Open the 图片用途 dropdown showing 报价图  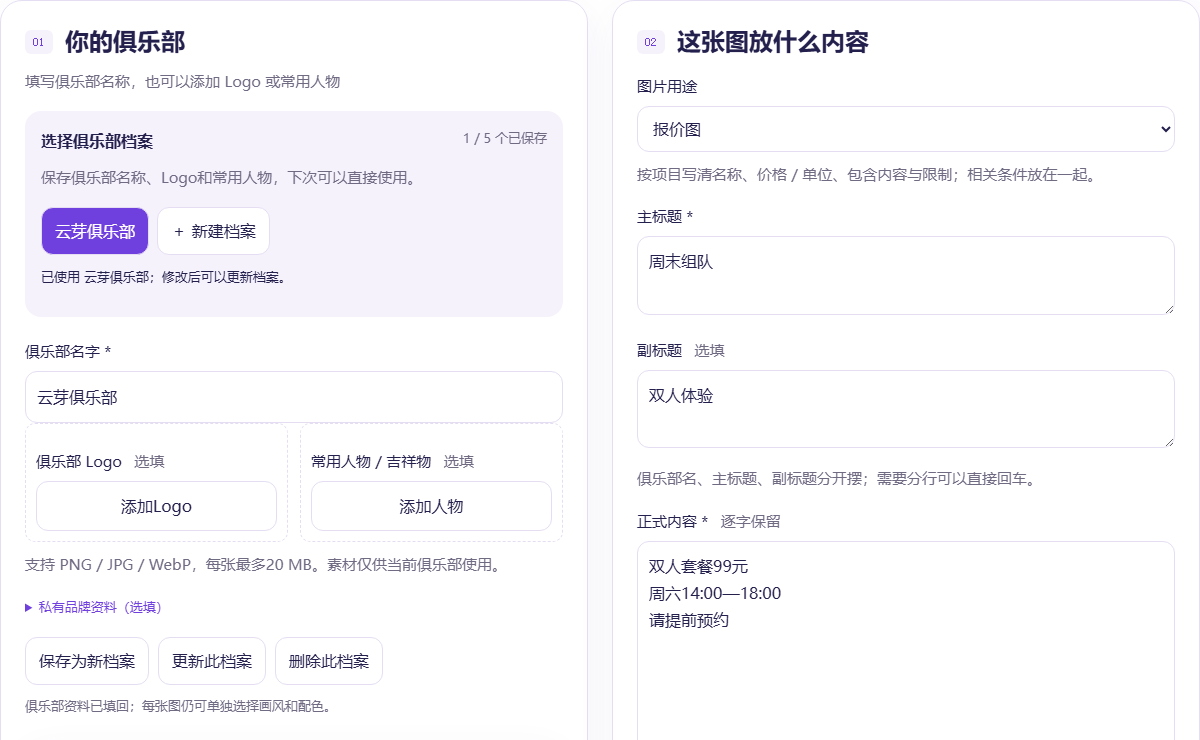906,129
